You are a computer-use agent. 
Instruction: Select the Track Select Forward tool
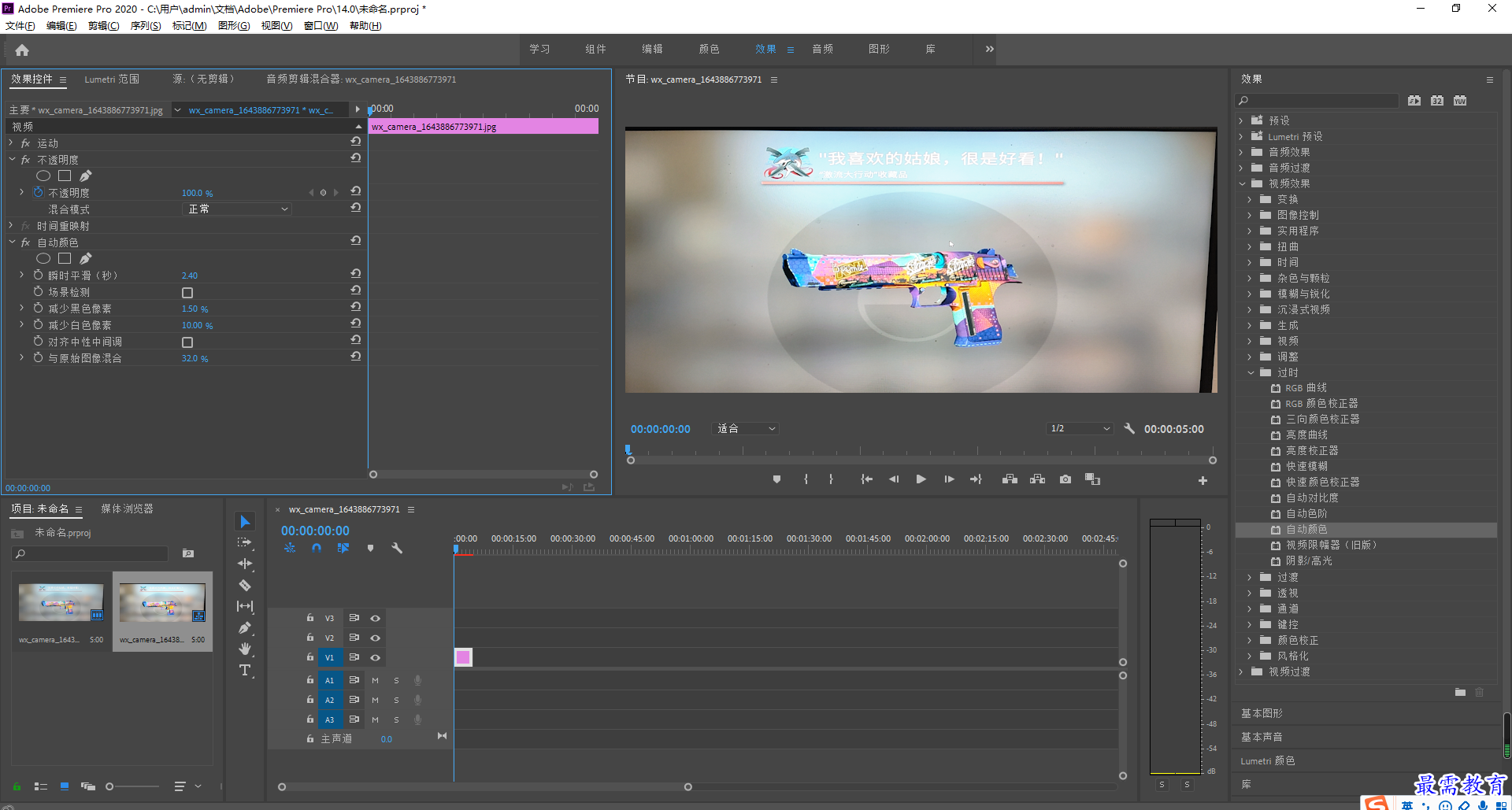(x=245, y=542)
